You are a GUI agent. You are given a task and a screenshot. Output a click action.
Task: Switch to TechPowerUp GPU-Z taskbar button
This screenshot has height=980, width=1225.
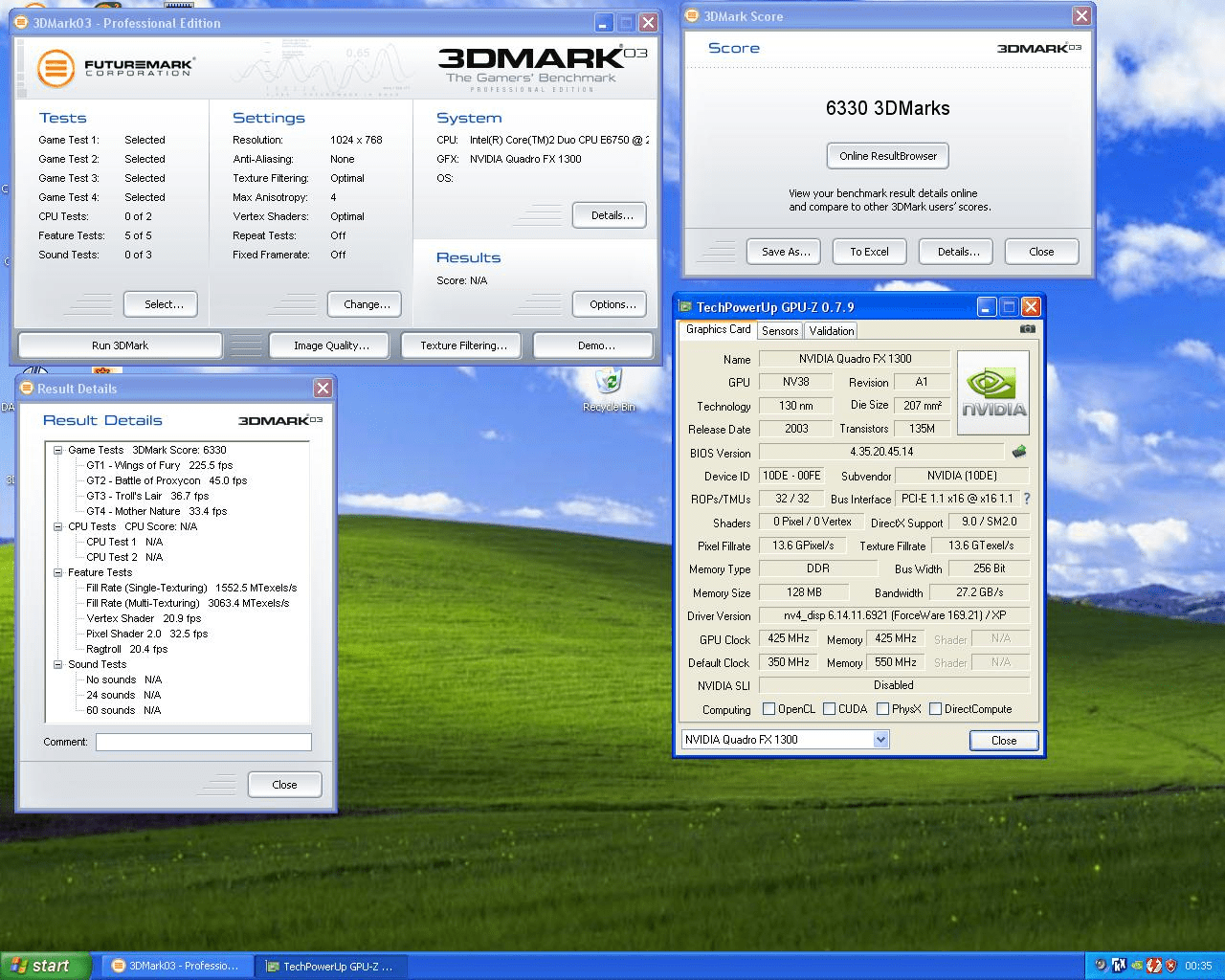point(331,966)
